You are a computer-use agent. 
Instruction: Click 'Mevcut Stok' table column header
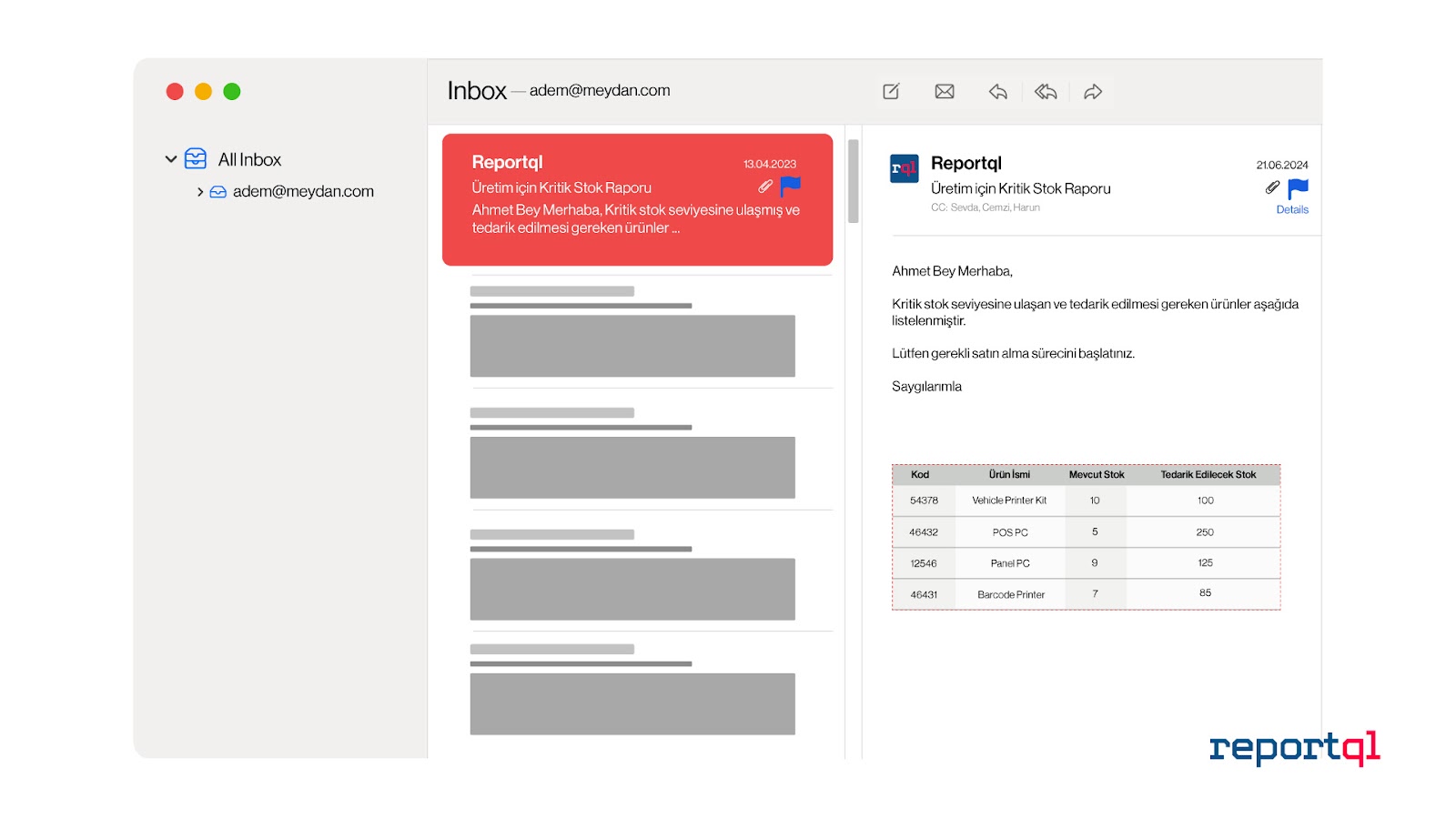pyautogui.click(x=1097, y=474)
